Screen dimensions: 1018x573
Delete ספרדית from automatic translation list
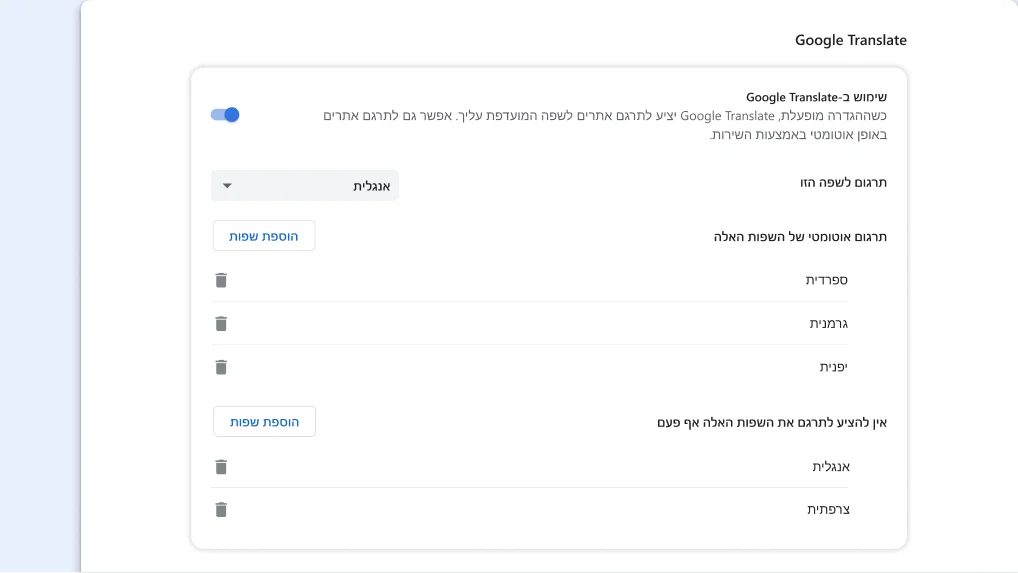pyautogui.click(x=221, y=280)
